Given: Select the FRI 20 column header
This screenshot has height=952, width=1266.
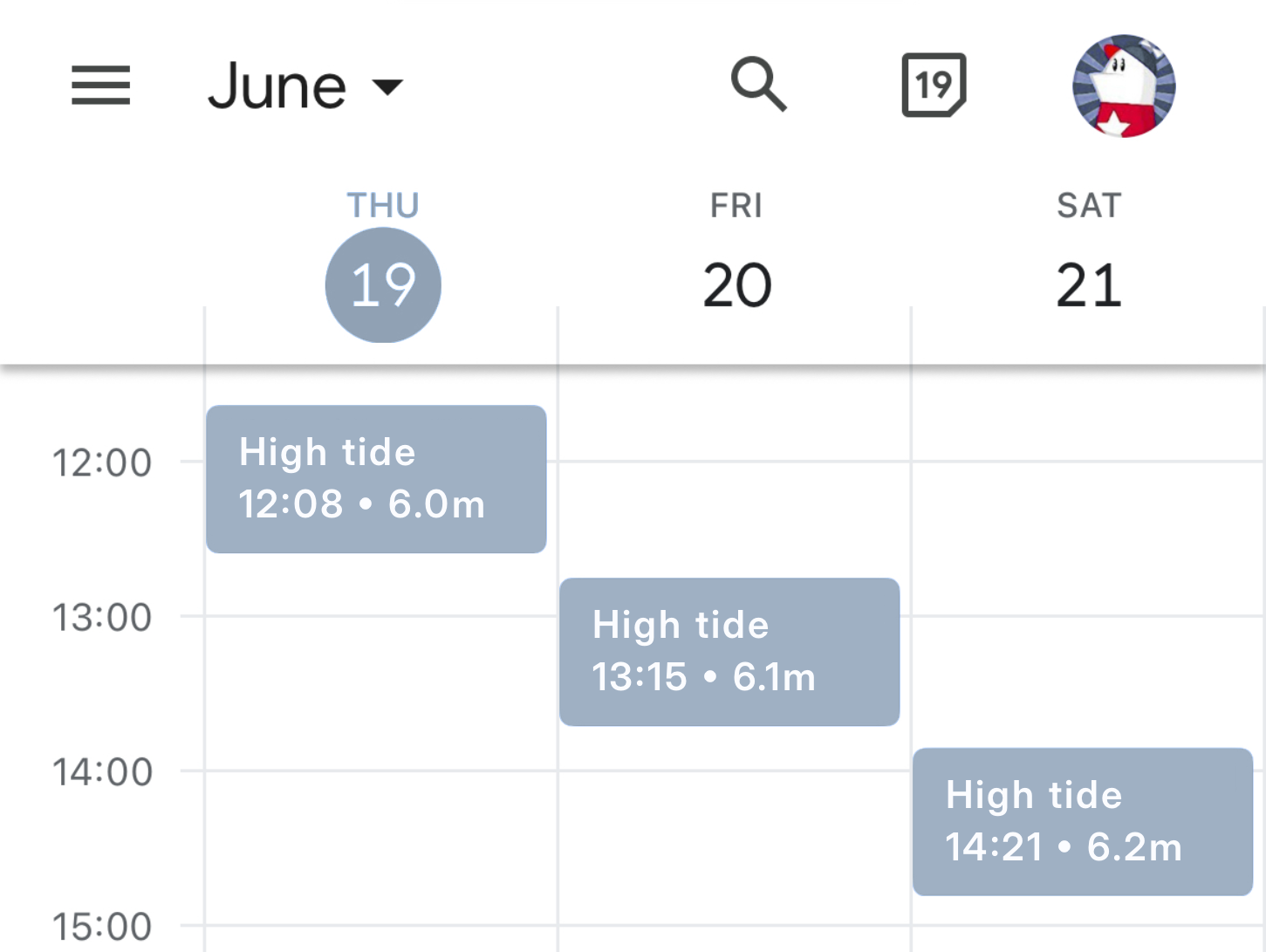Looking at the screenshot, I should pyautogui.click(x=736, y=253).
